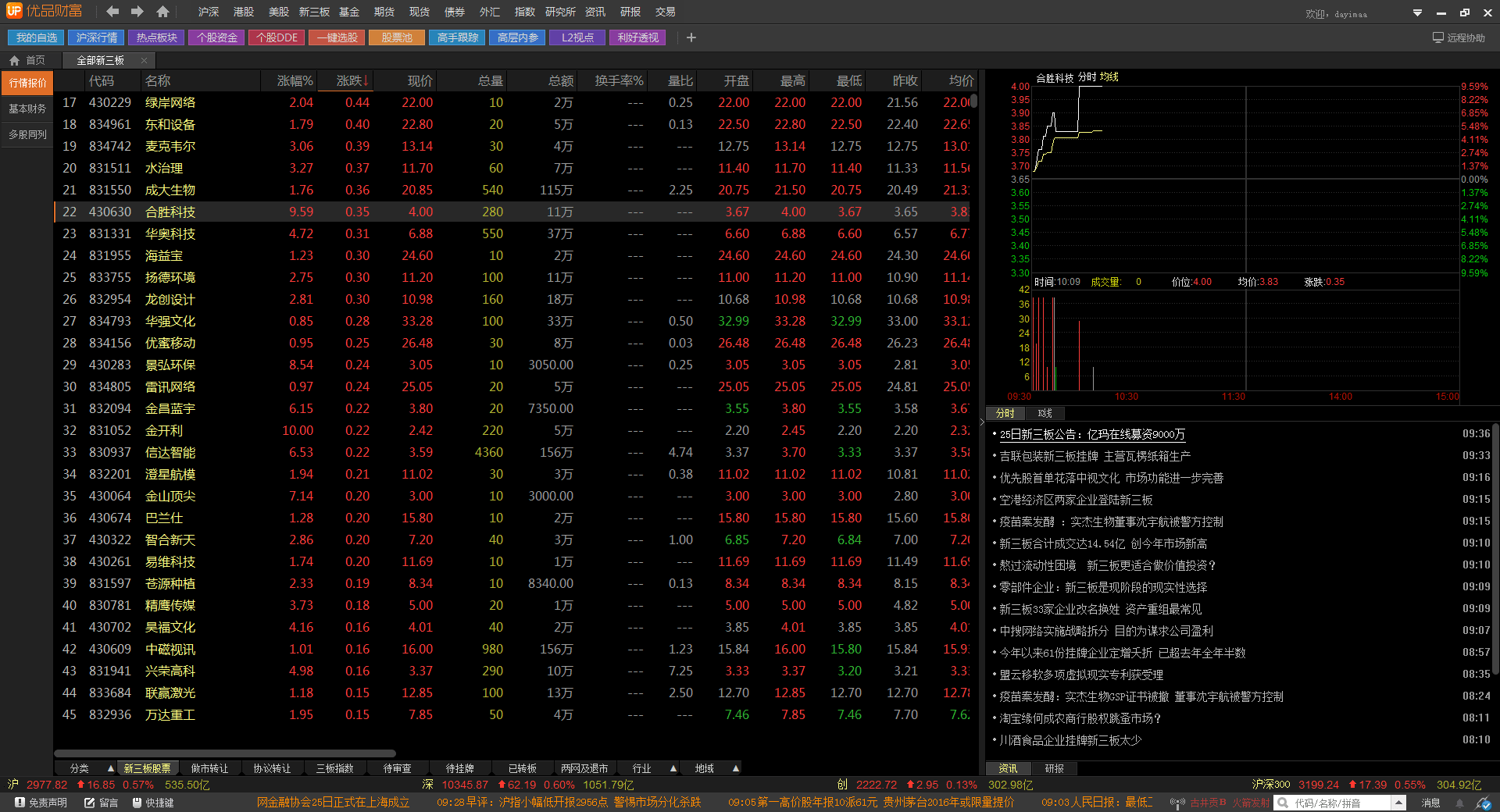Open 免责声明 disclaimer in status bar
The height and width of the screenshot is (812, 1500).
[41, 803]
